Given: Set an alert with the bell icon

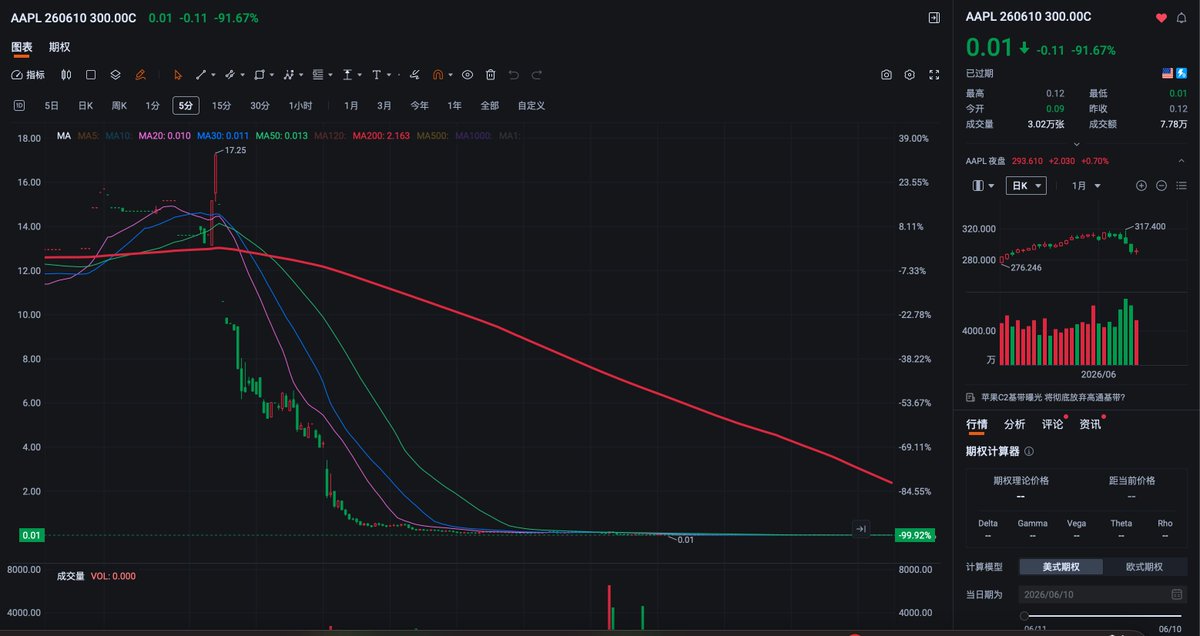Looking at the screenshot, I should [1183, 17].
